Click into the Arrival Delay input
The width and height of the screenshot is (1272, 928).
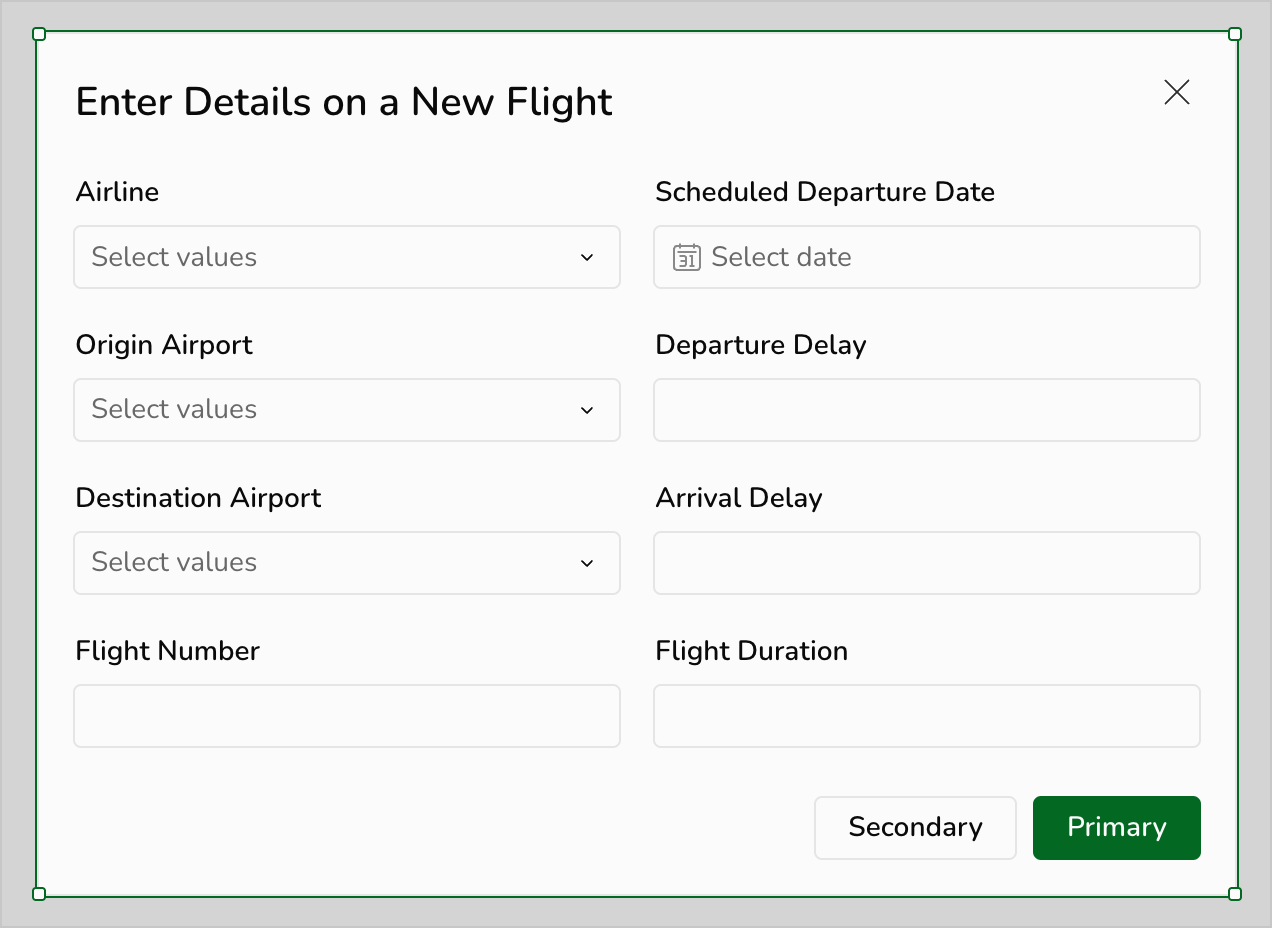926,563
